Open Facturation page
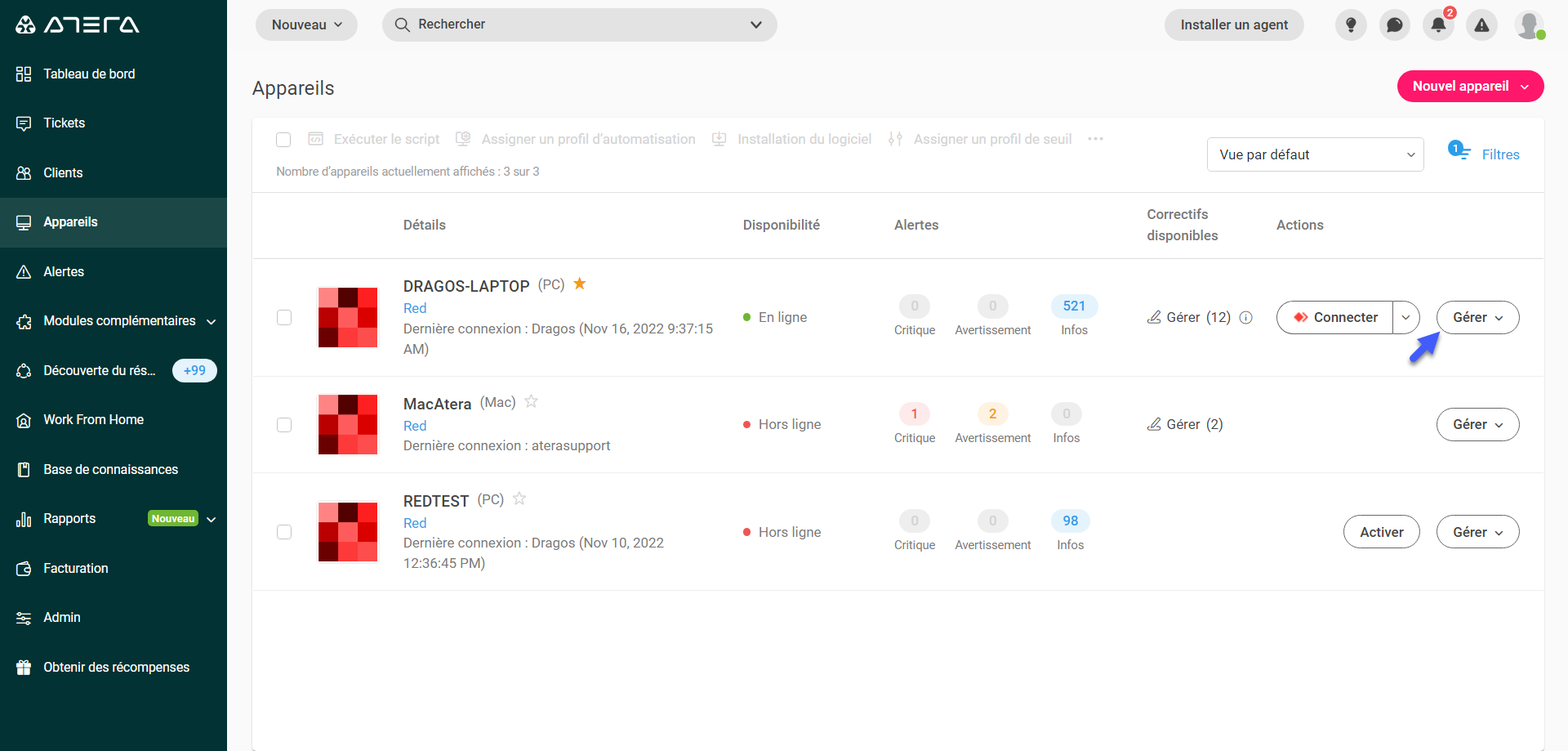Screen dimensions: 1568x751 coord(114,569)
